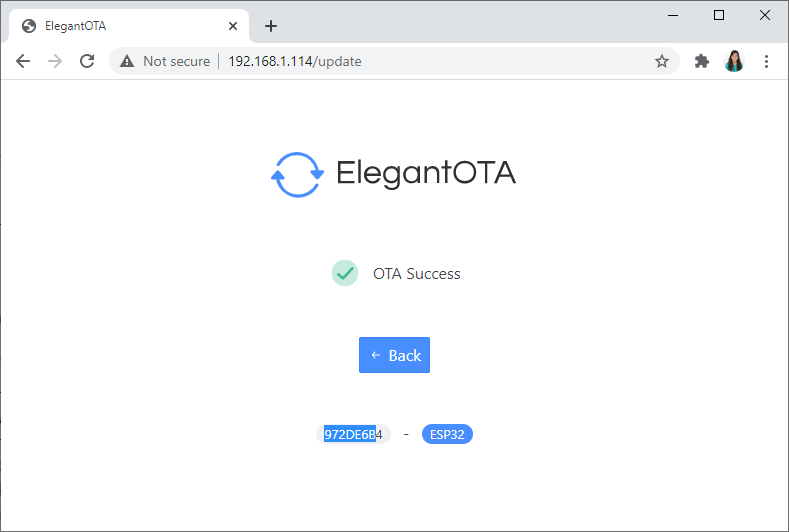This screenshot has width=789, height=532.
Task: Click the ElegantOTA circular arrows logo
Action: (297, 174)
